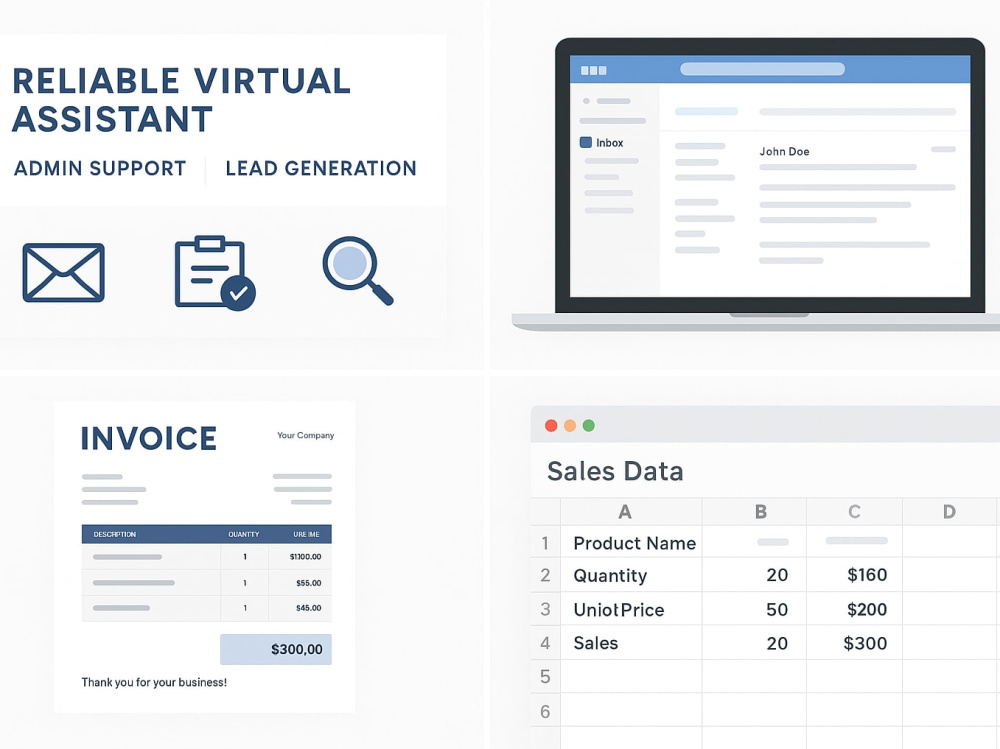Select column C header in spreadsheet

[x=855, y=512]
